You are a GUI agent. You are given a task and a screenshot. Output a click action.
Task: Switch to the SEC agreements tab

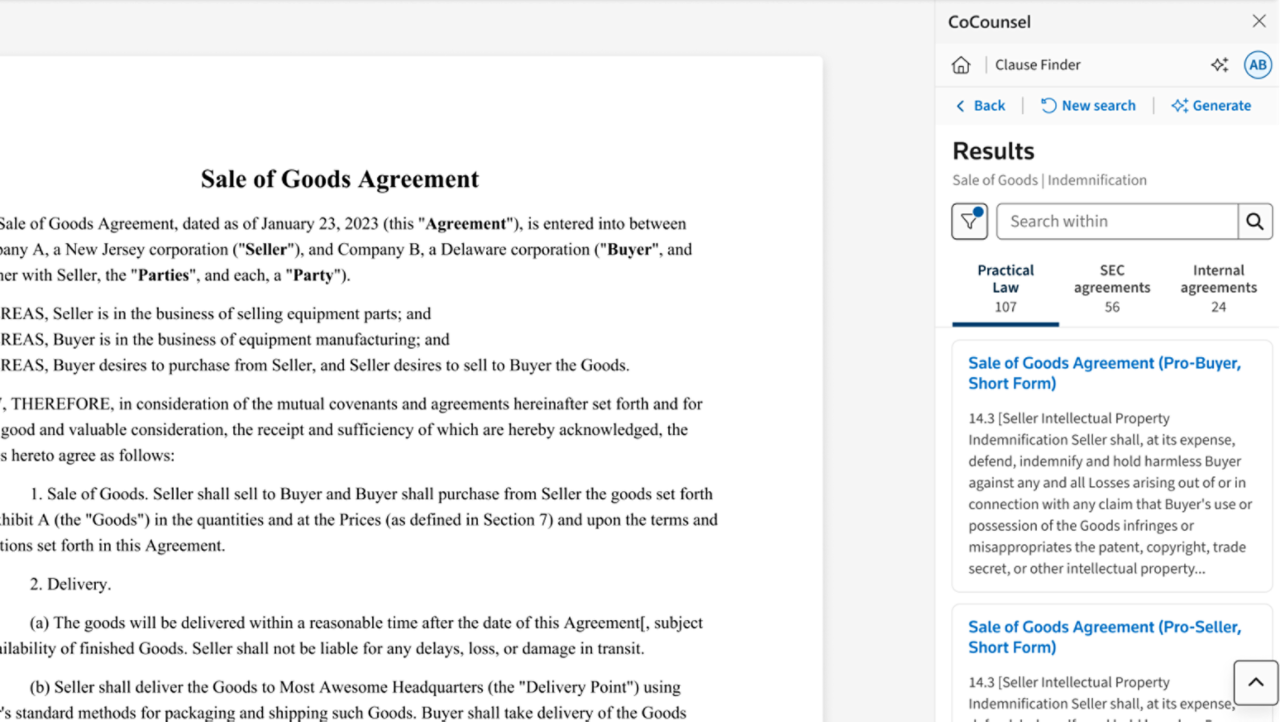[1112, 289]
